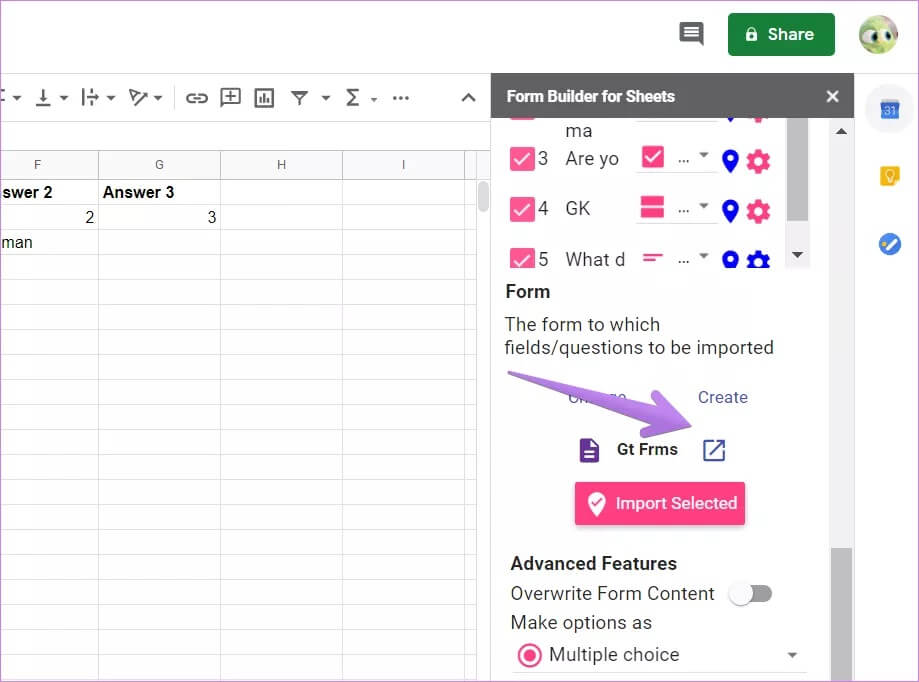Open comment history icon near Share
919x682 pixels.
click(691, 34)
